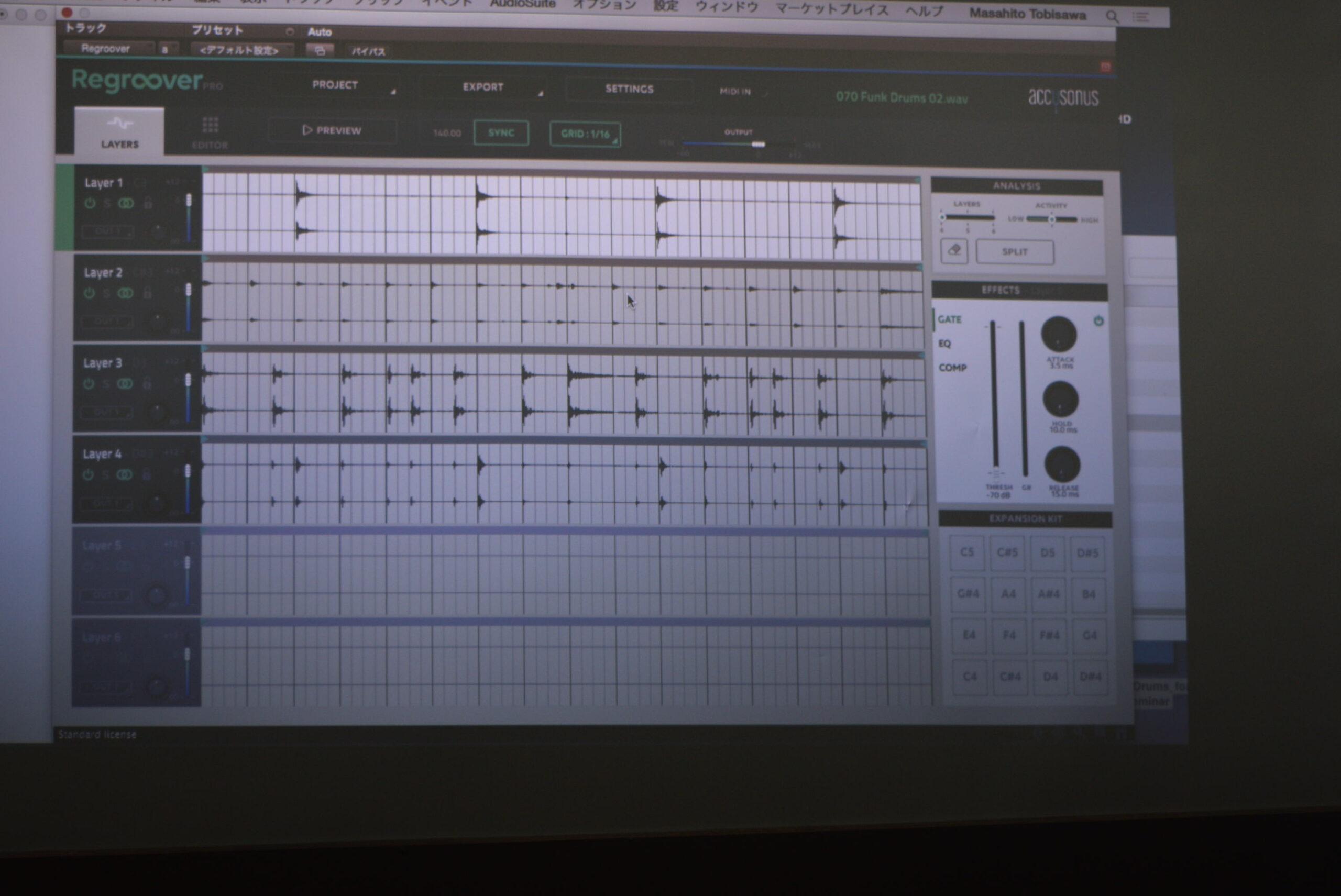The width and height of the screenshot is (1341, 896).
Task: Toggle the gate effect power icon
Action: click(1098, 321)
